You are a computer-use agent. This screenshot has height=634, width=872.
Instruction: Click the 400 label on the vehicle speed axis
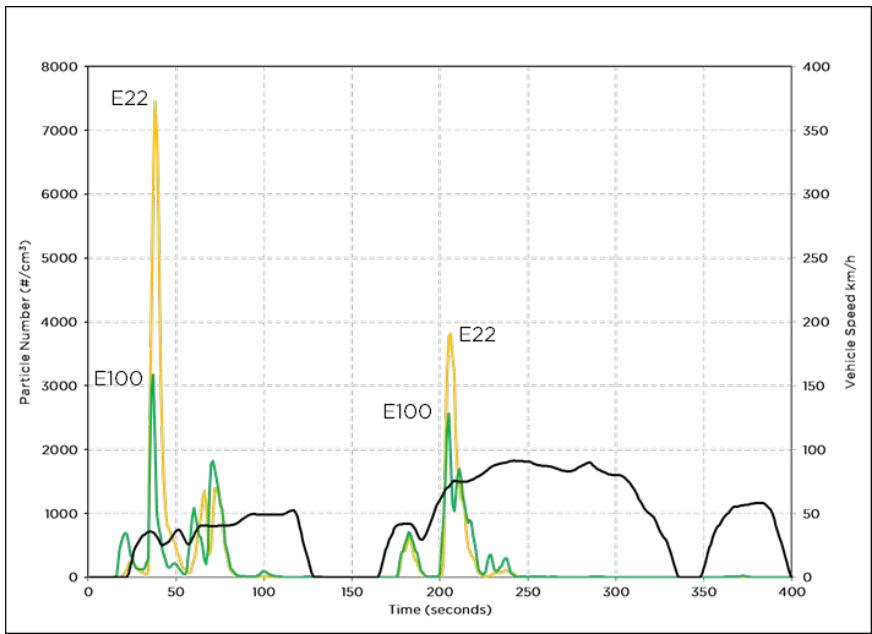pyautogui.click(x=816, y=67)
